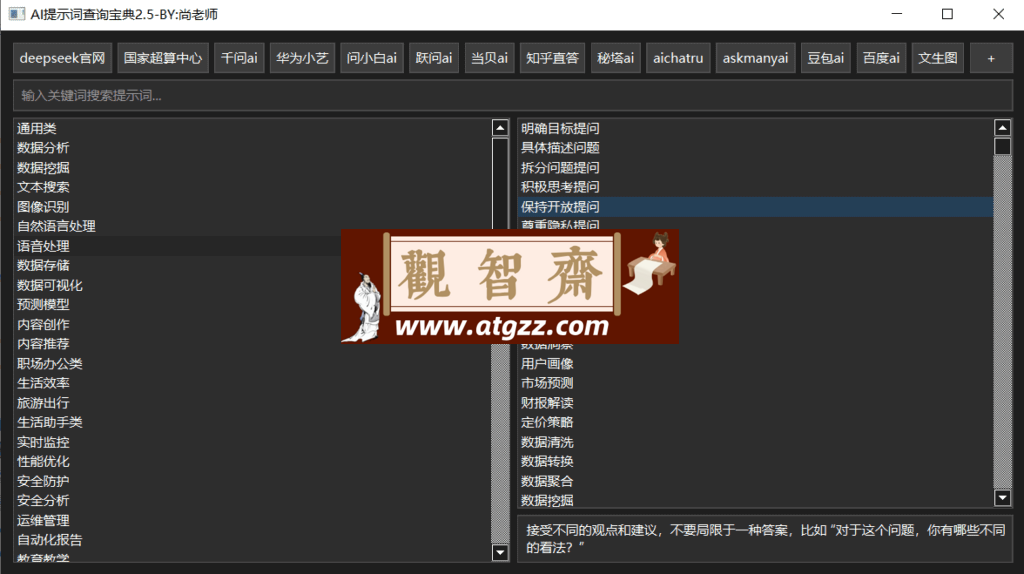Open the 当贝ai button
This screenshot has width=1024, height=574.
tap(490, 58)
